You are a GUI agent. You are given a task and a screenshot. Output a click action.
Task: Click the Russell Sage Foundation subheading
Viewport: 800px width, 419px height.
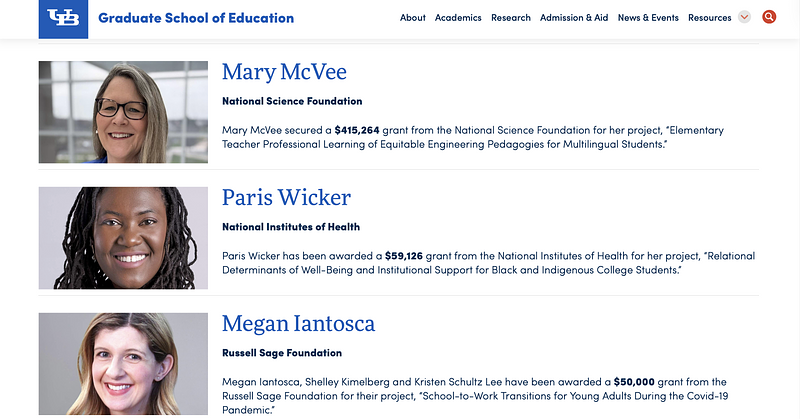click(x=282, y=353)
